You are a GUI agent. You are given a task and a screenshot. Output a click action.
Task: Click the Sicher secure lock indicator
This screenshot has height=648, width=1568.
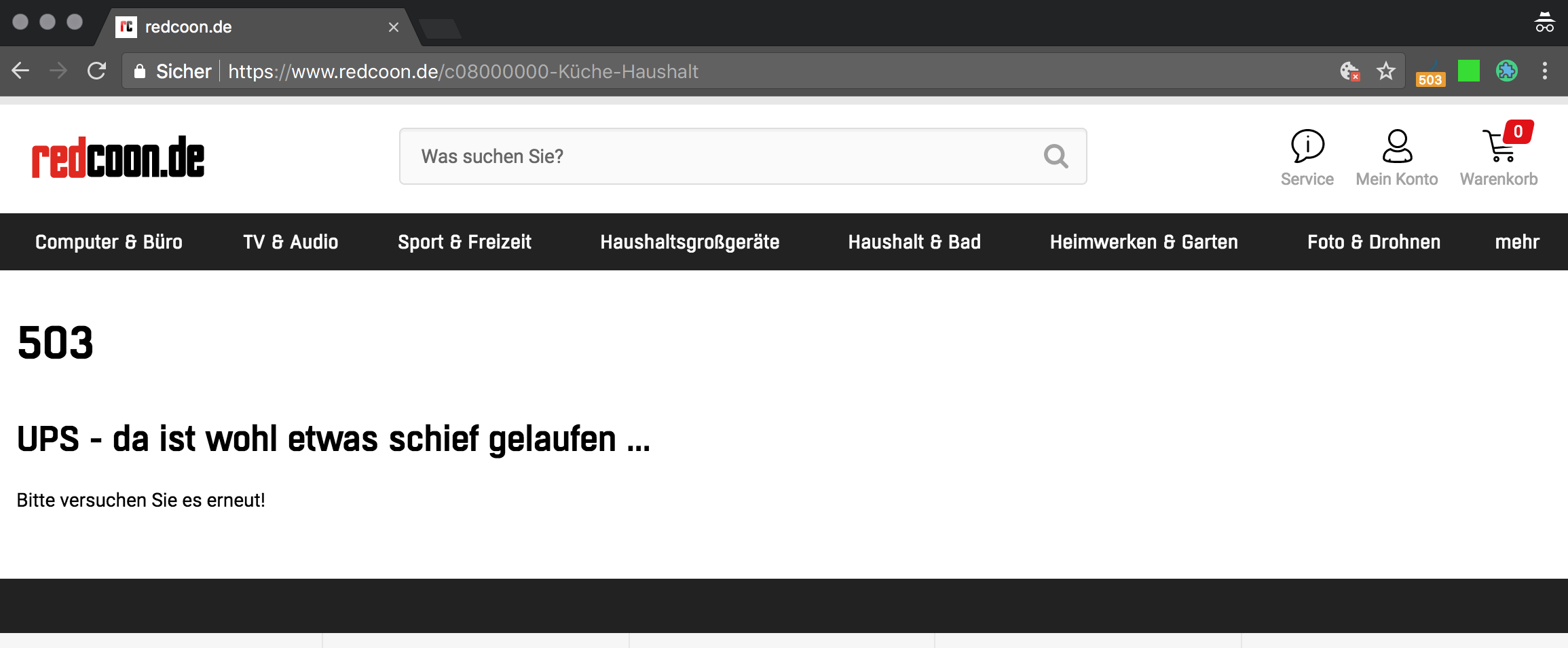tap(173, 71)
